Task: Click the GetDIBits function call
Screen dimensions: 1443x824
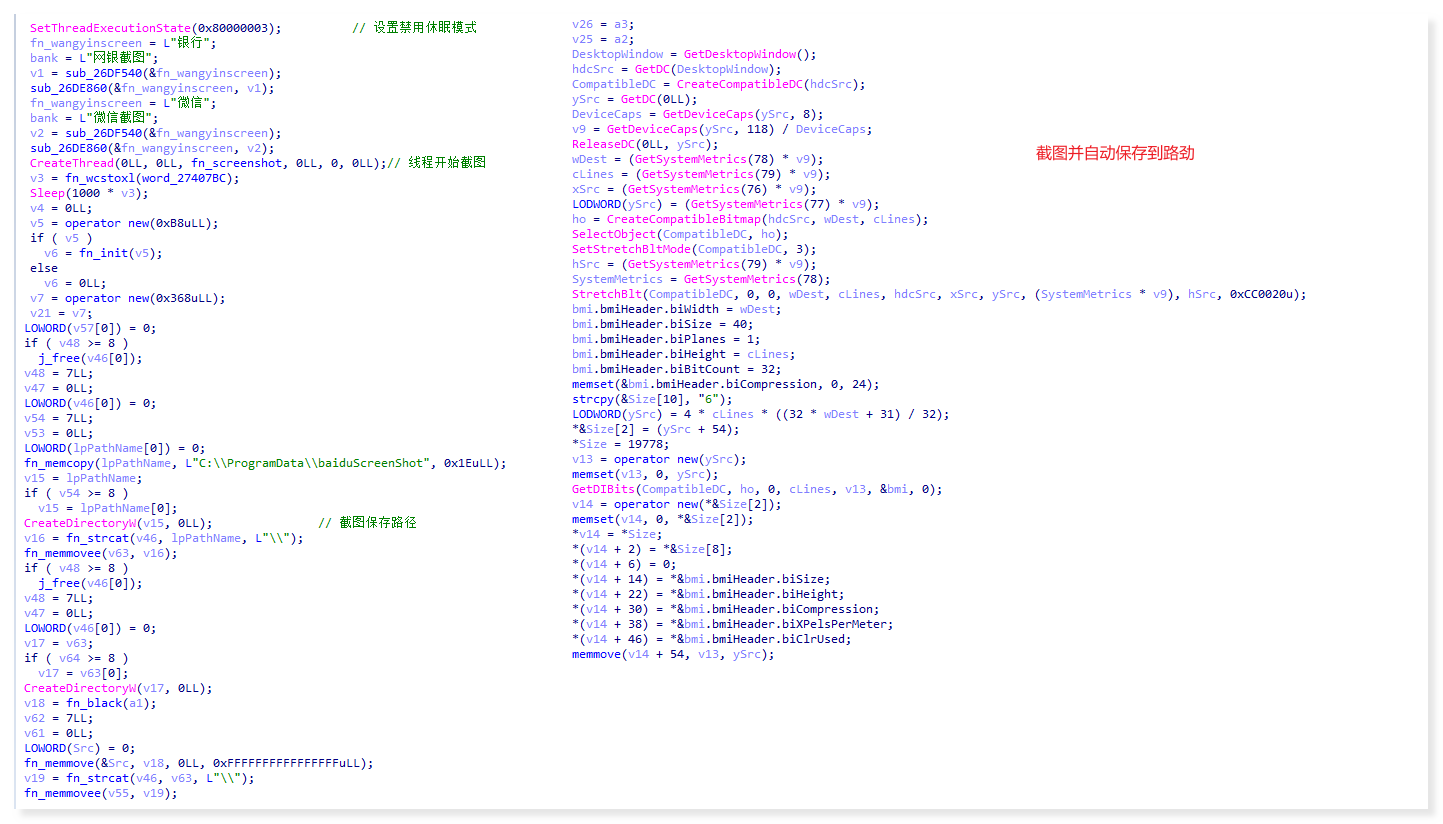Action: coord(603,489)
